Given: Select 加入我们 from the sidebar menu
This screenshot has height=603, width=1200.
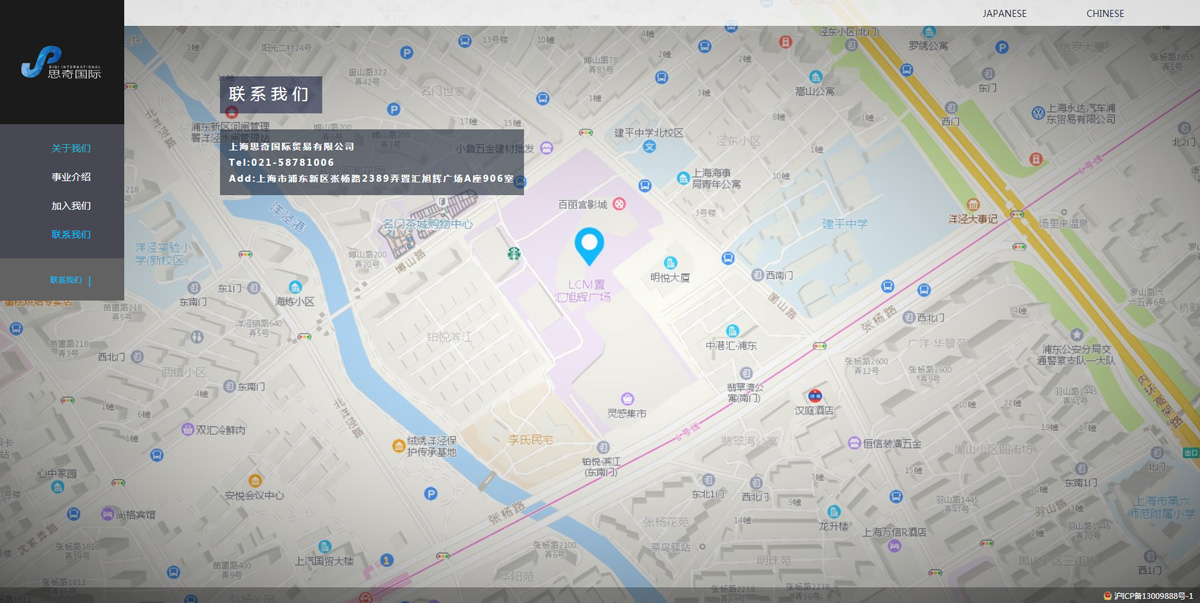Looking at the screenshot, I should 71,206.
